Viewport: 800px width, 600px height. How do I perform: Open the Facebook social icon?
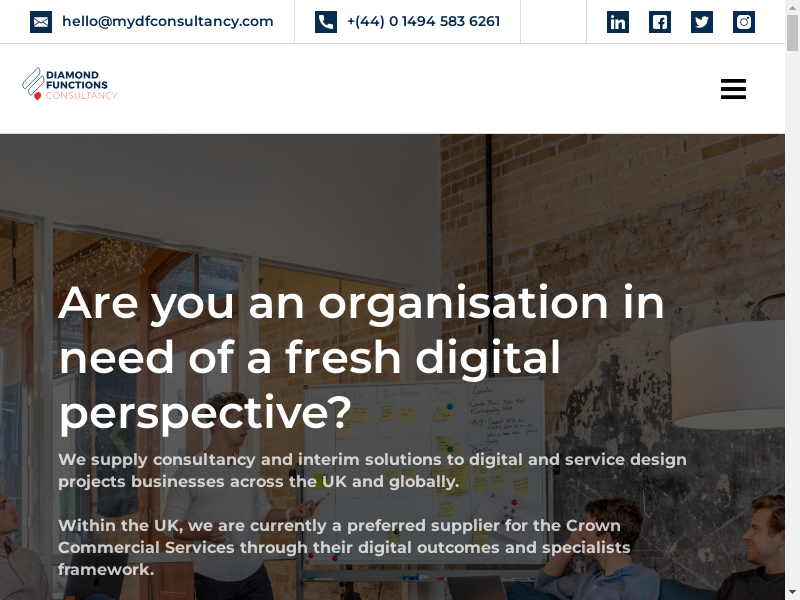point(660,22)
